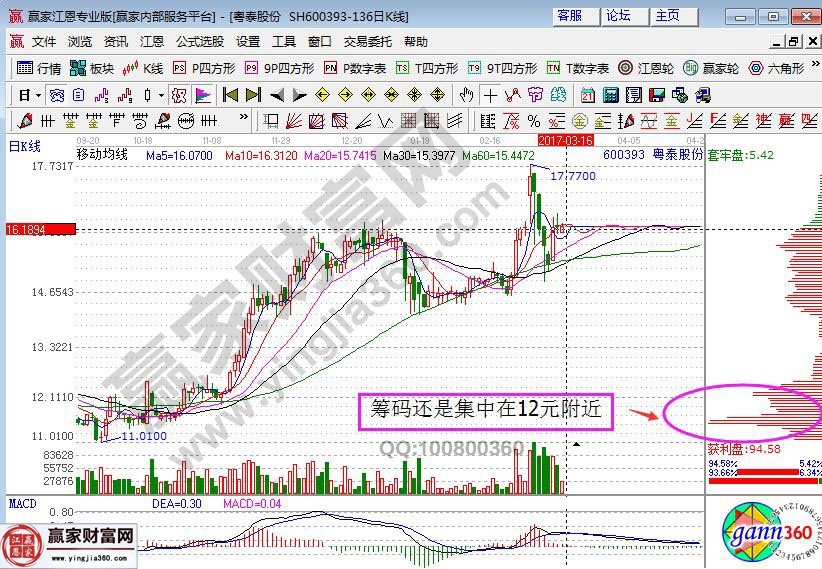Viewport: 822px width, 569px height.
Task: Click the red floppy disk save icon
Action: click(x=656, y=95)
